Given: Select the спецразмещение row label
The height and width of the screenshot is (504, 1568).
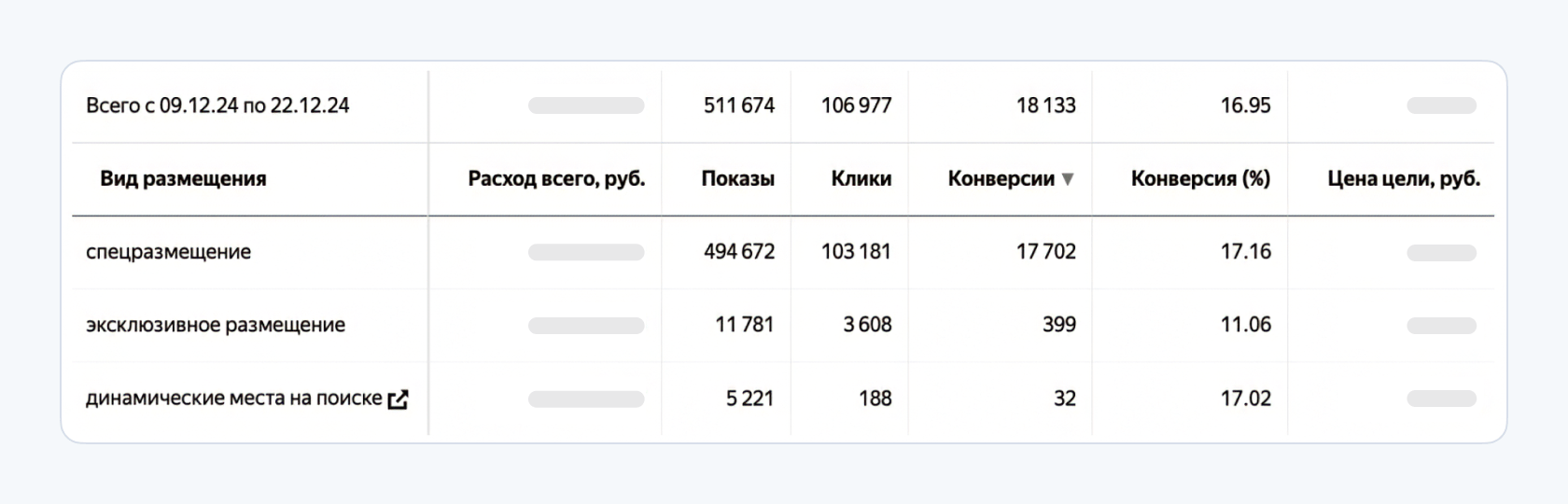Looking at the screenshot, I should 168,252.
